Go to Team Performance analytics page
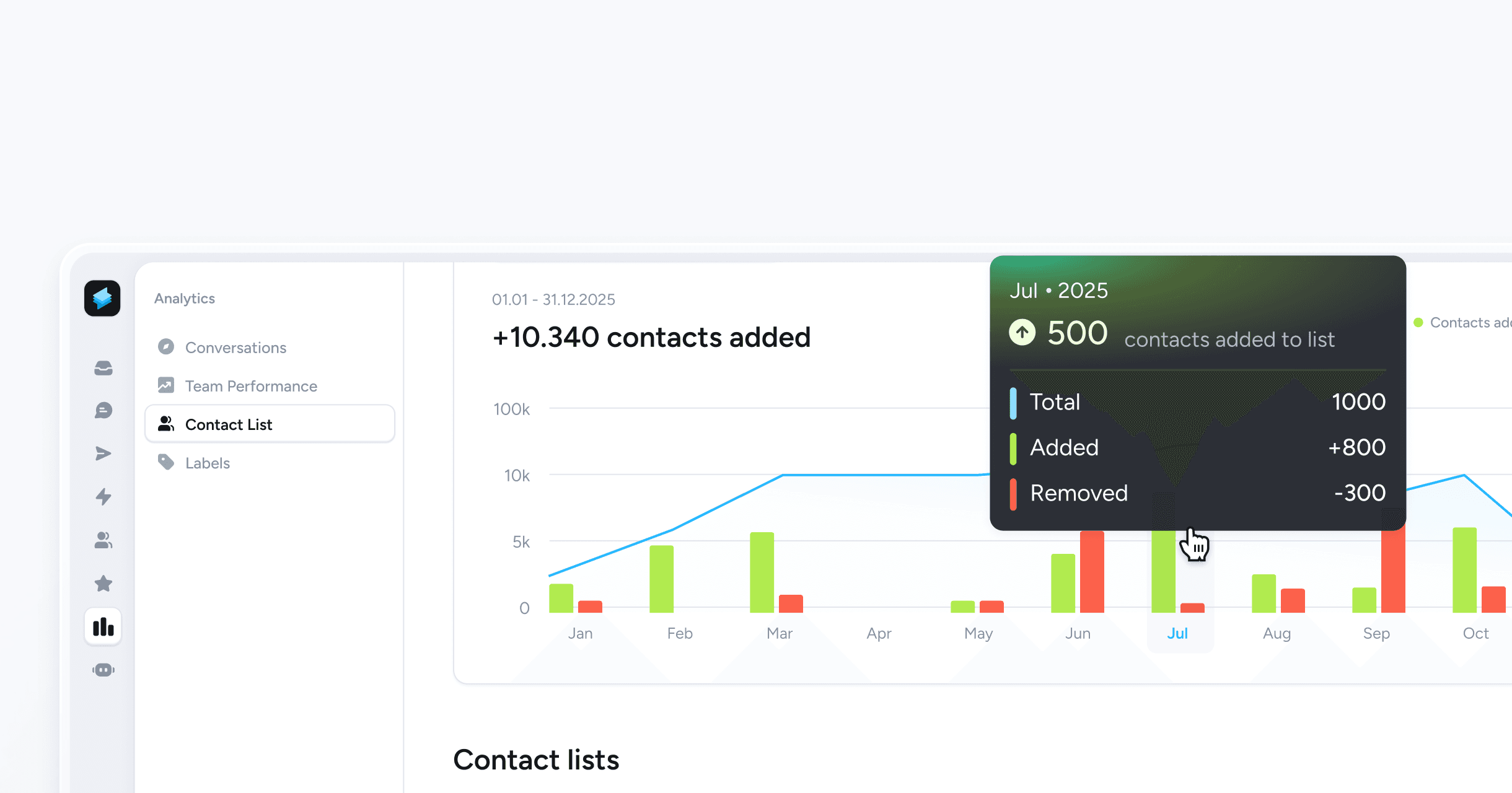1512x793 pixels. pos(251,386)
